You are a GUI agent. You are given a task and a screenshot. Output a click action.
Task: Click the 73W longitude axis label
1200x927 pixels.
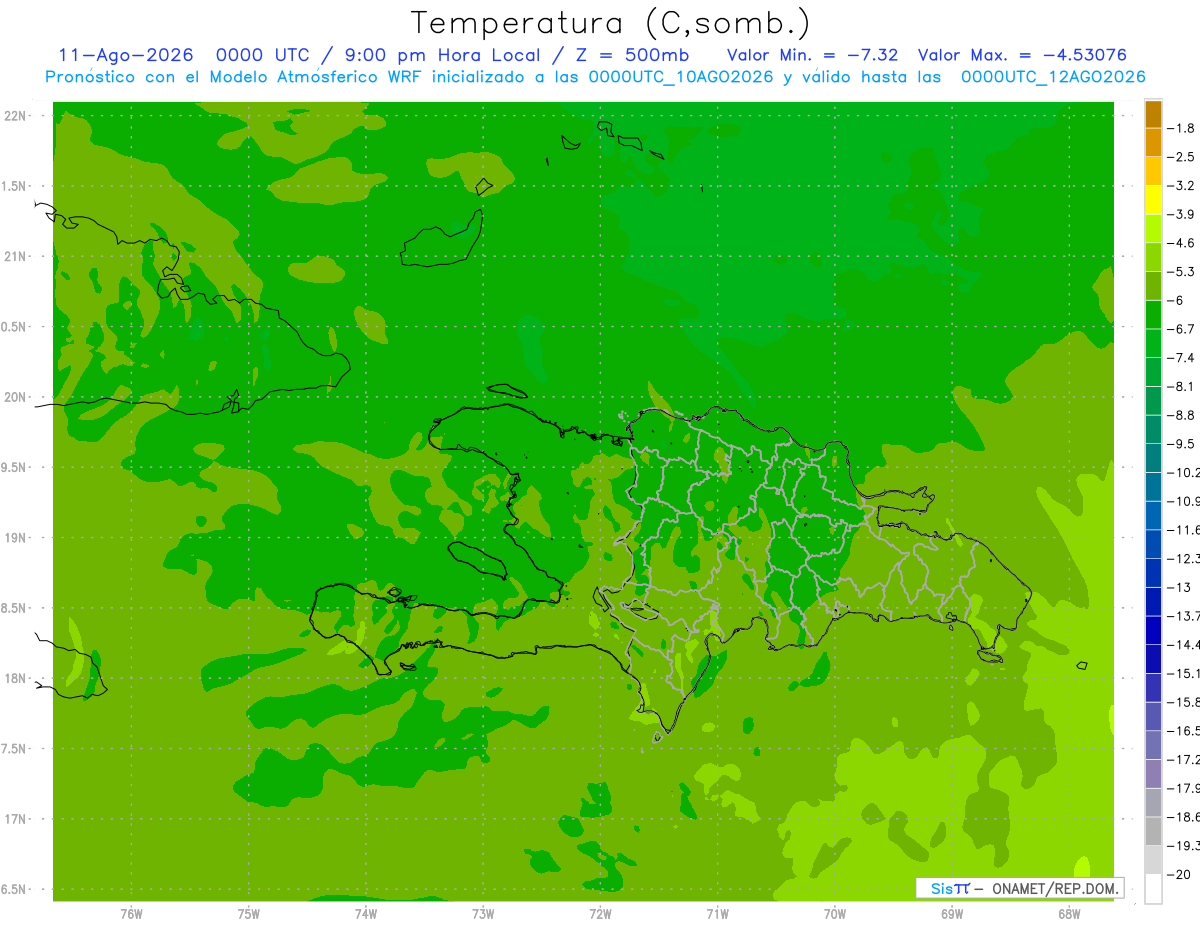(x=483, y=914)
